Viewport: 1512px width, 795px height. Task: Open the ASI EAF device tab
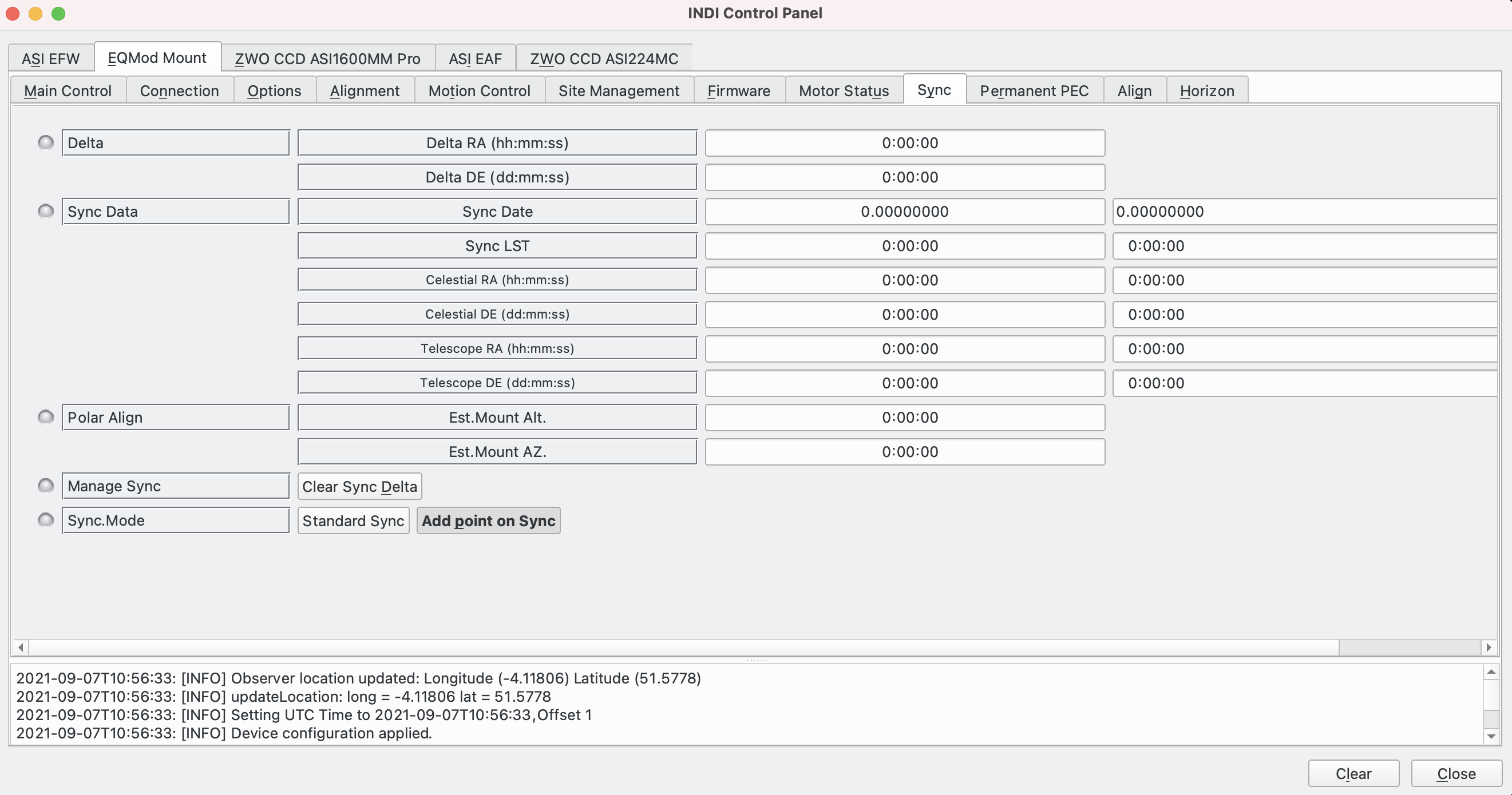pos(476,59)
